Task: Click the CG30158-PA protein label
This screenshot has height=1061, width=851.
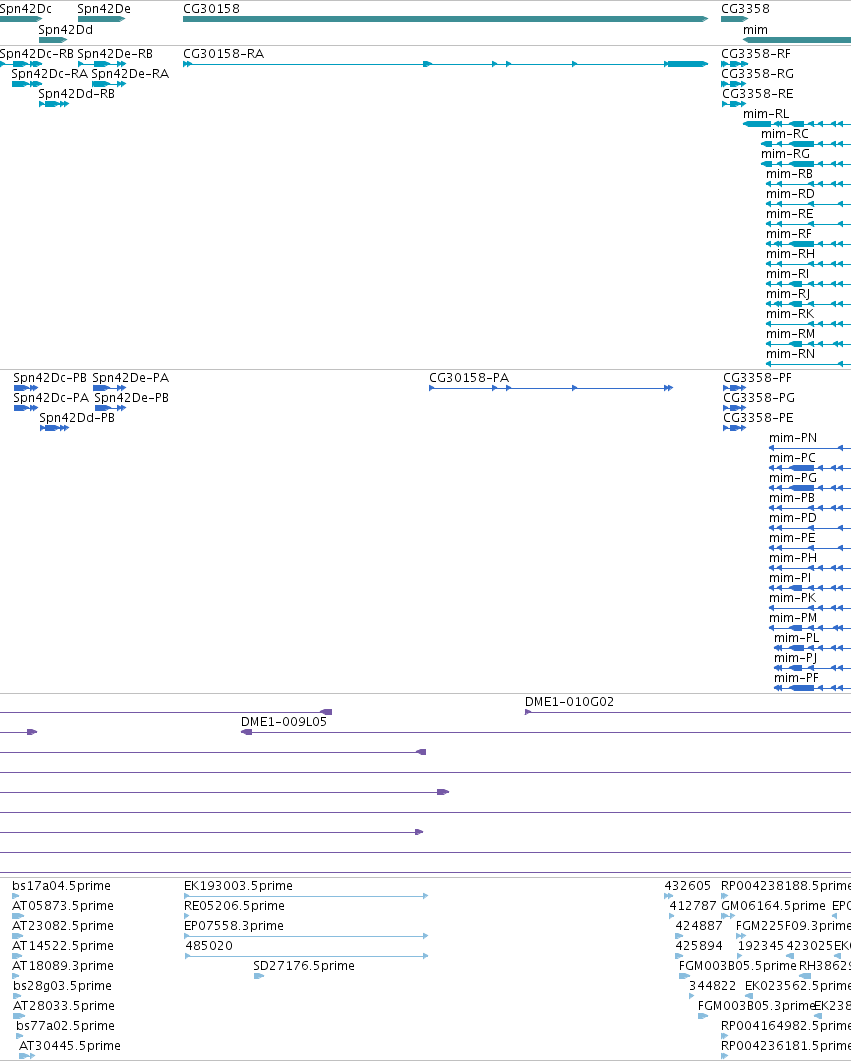Action: pos(469,378)
